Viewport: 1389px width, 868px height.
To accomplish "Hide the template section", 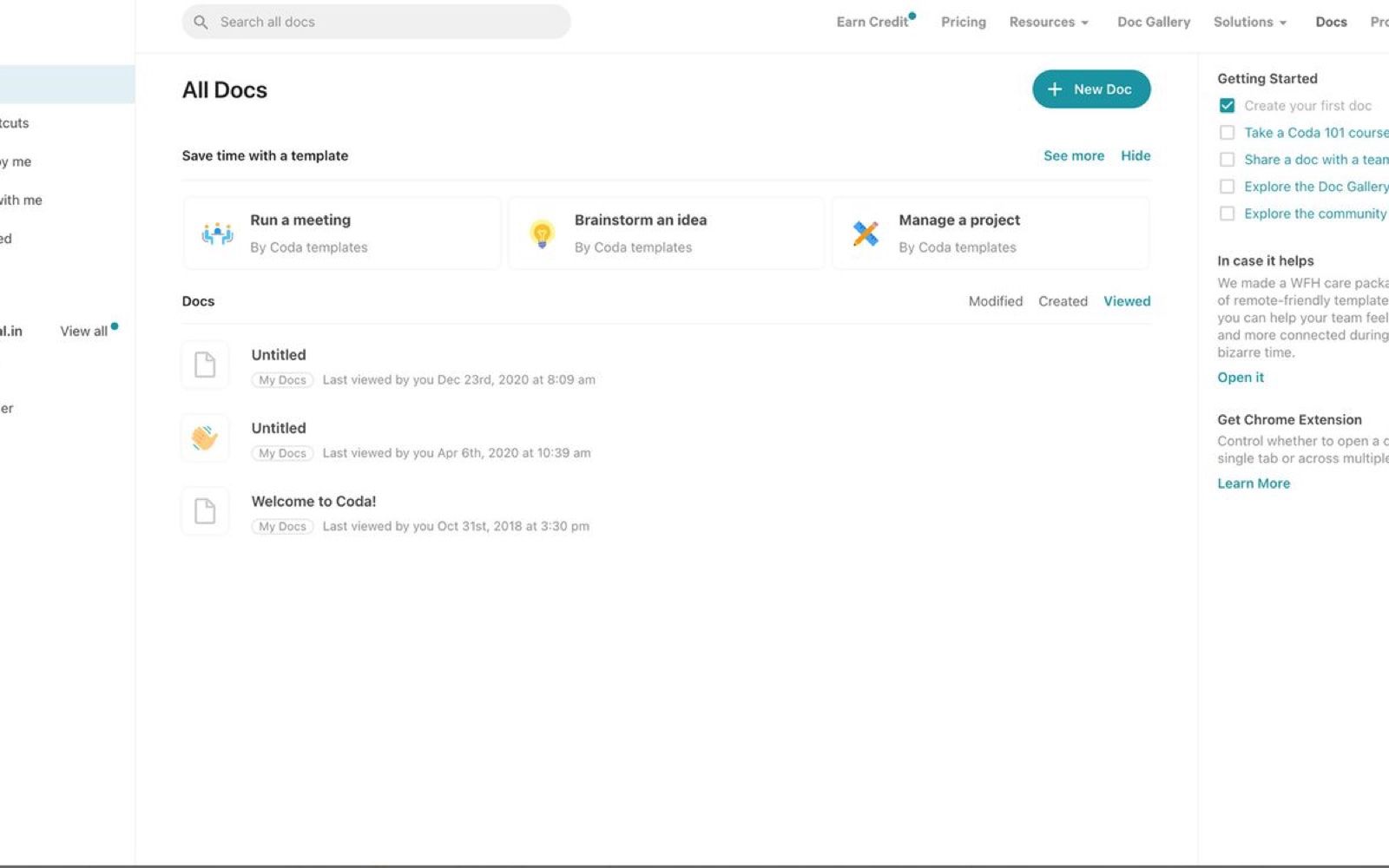I will click(1136, 155).
